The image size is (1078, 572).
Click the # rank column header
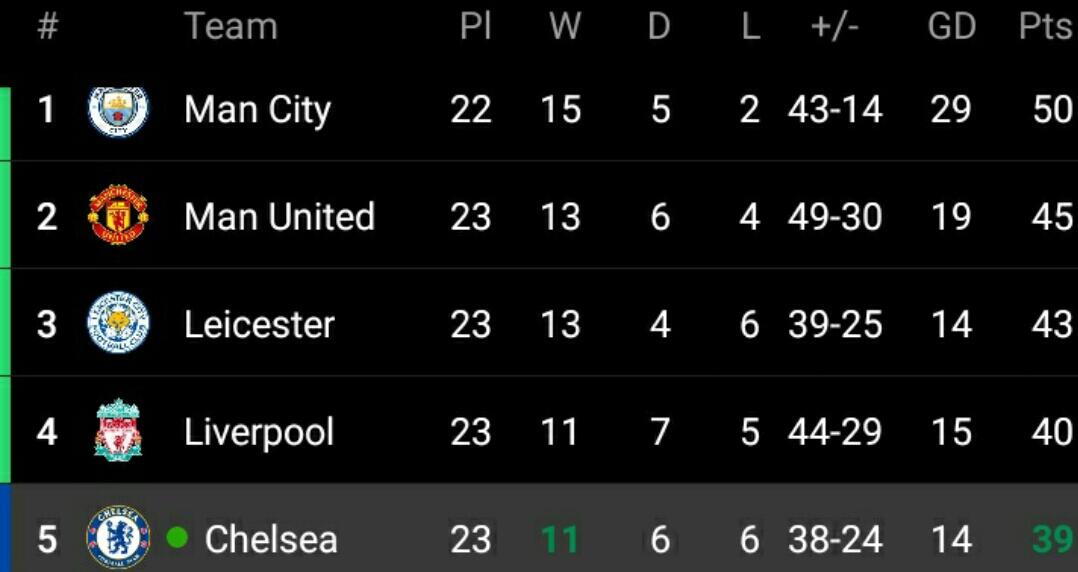point(47,27)
